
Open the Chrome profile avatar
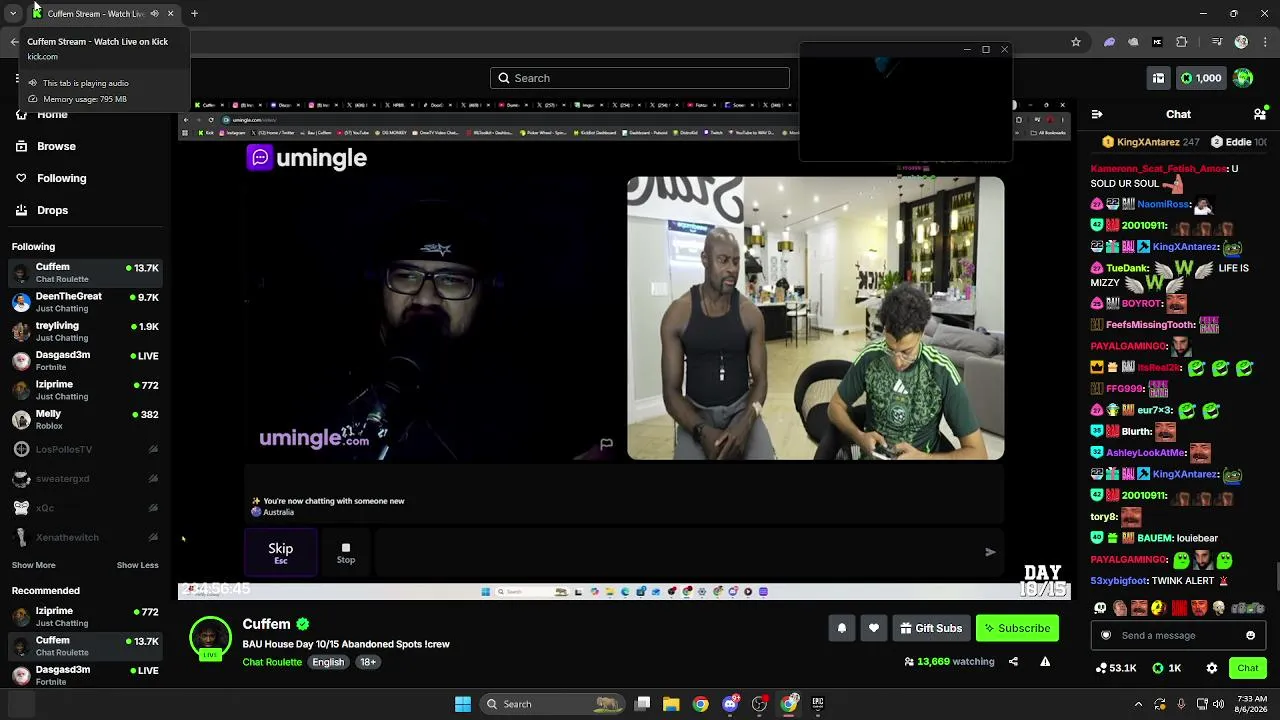(1241, 42)
